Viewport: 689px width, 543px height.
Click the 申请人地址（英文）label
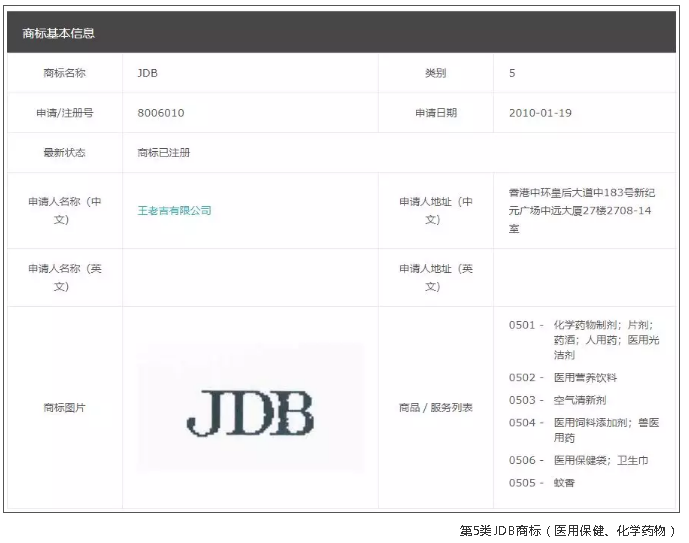[x=435, y=278]
